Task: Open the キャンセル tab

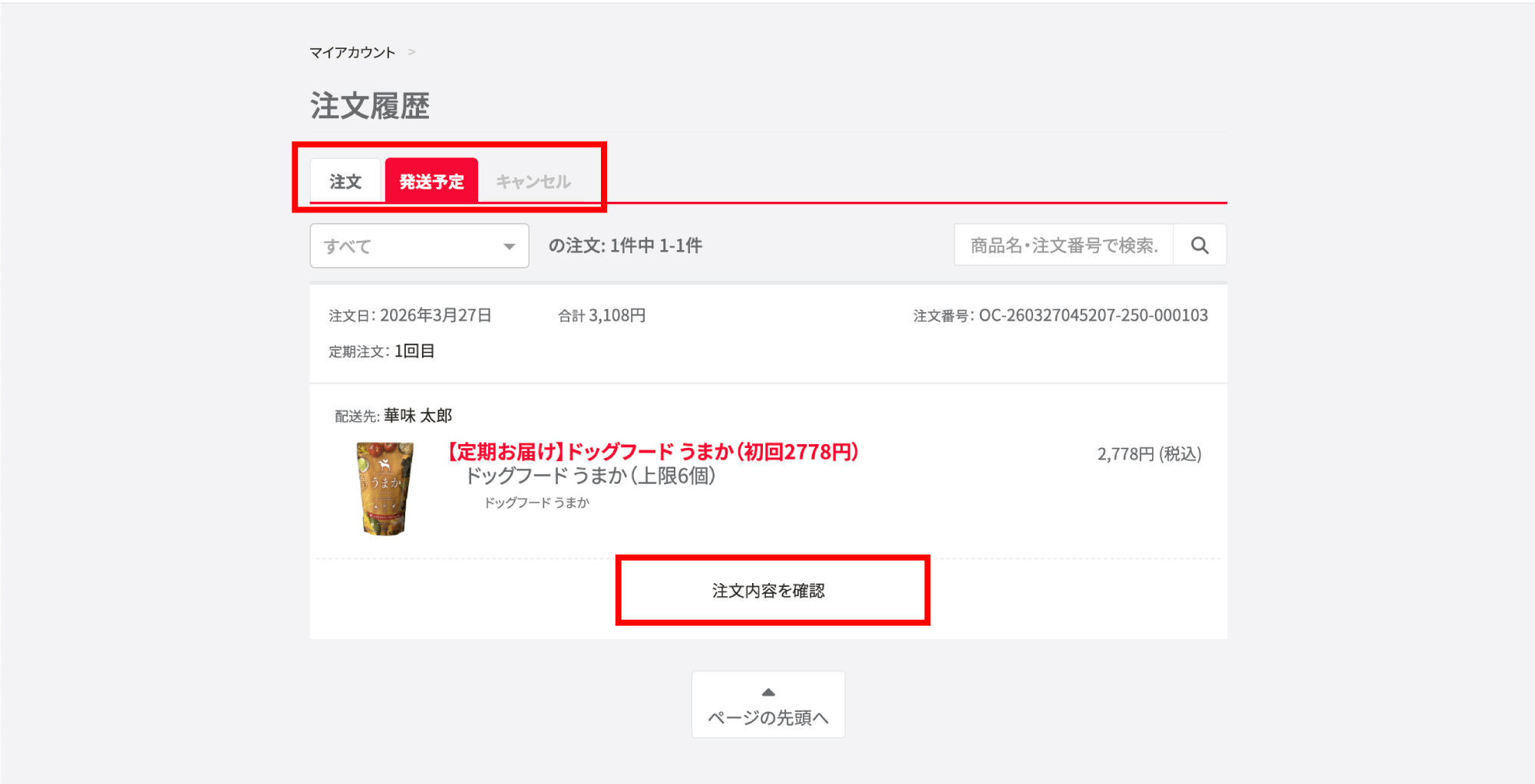Action: click(533, 182)
